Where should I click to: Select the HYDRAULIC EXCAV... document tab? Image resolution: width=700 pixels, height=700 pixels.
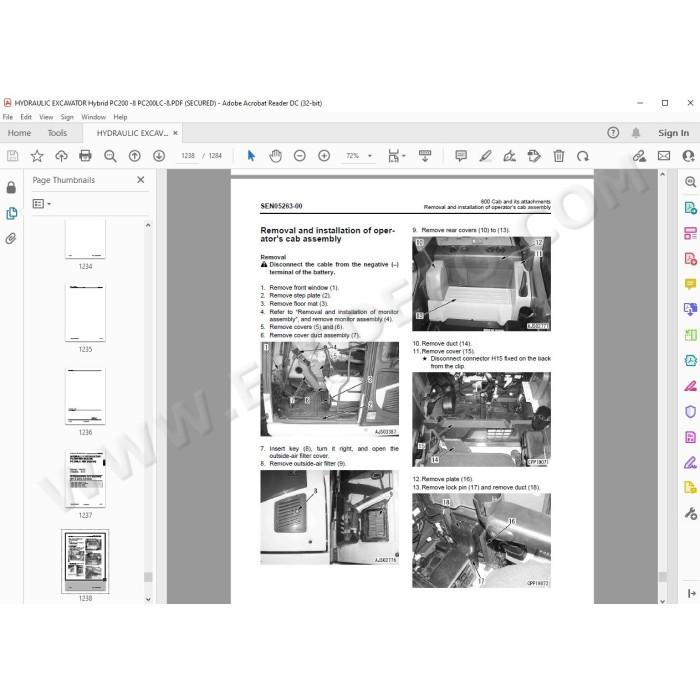[132, 133]
